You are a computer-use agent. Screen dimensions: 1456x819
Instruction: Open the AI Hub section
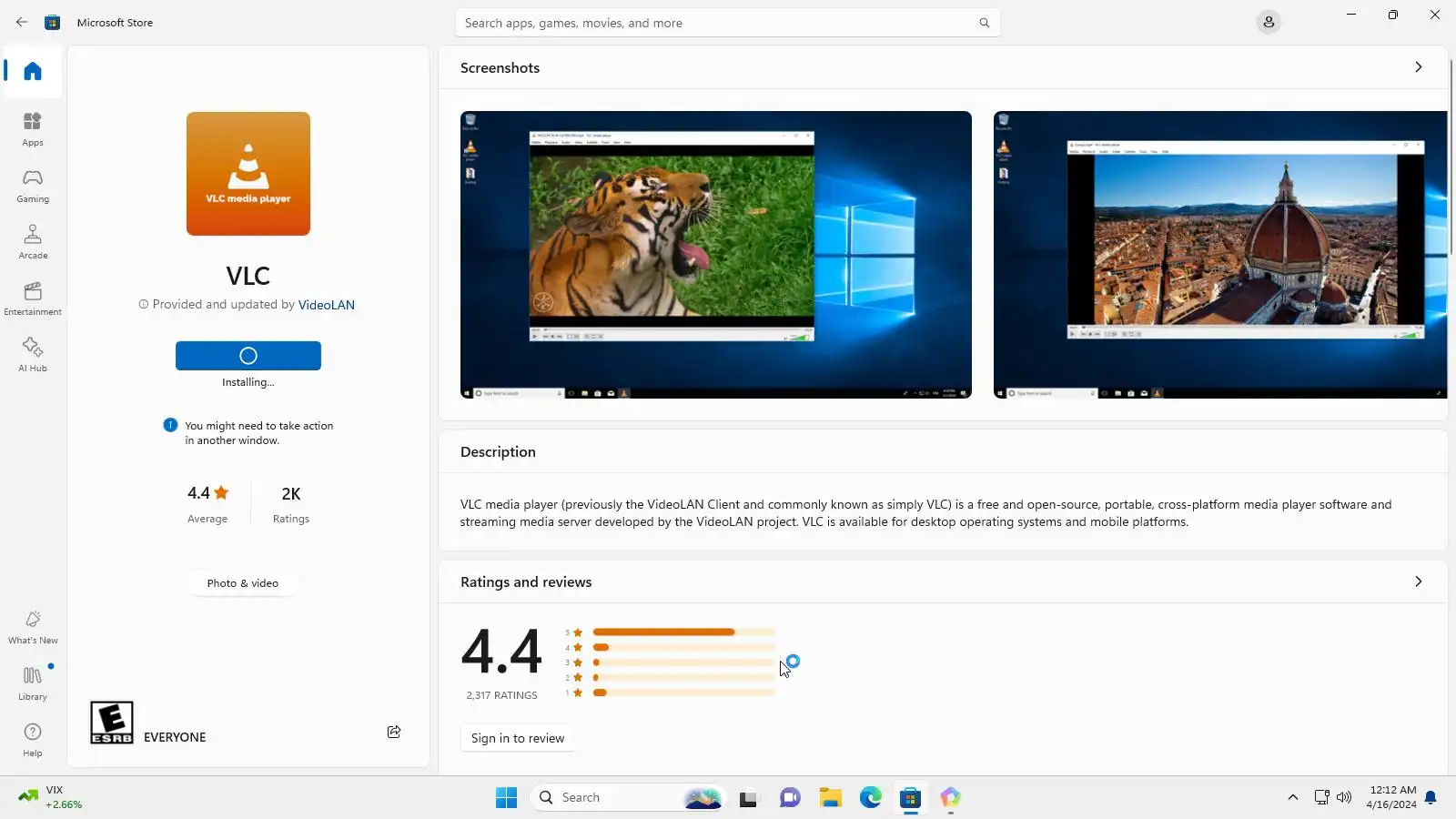click(33, 354)
